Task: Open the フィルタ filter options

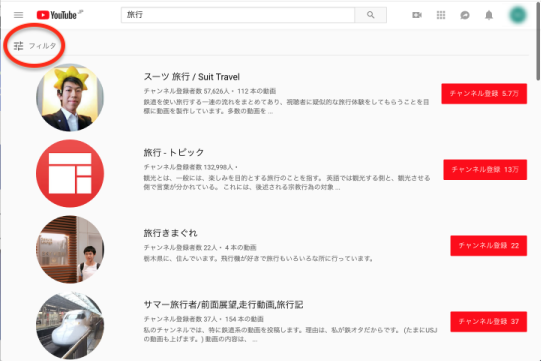Action: click(35, 46)
